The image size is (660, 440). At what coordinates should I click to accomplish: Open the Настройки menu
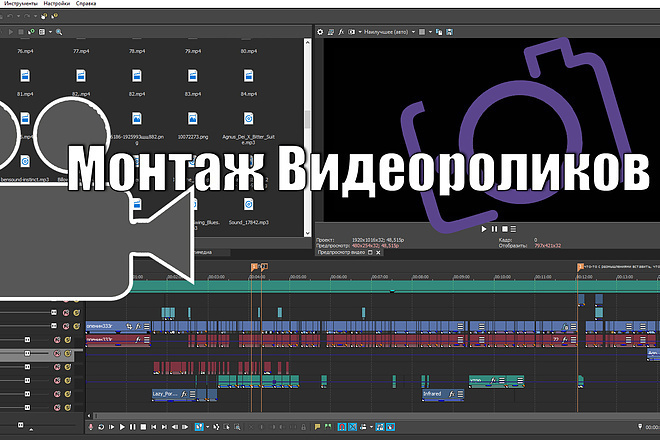click(x=57, y=3)
